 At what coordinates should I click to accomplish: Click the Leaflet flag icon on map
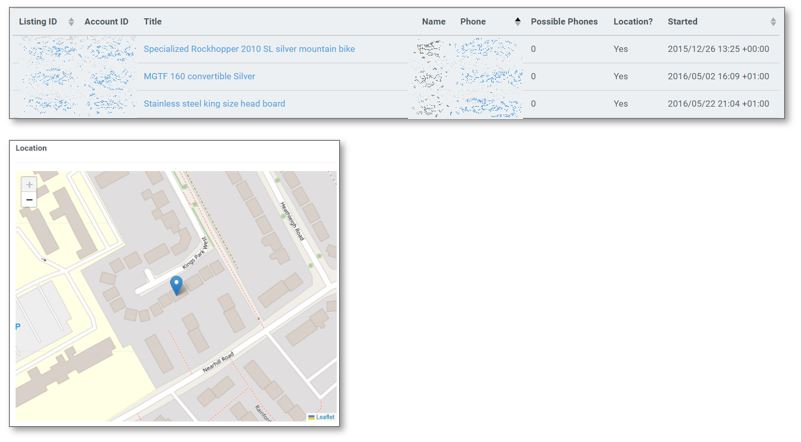click(x=311, y=417)
